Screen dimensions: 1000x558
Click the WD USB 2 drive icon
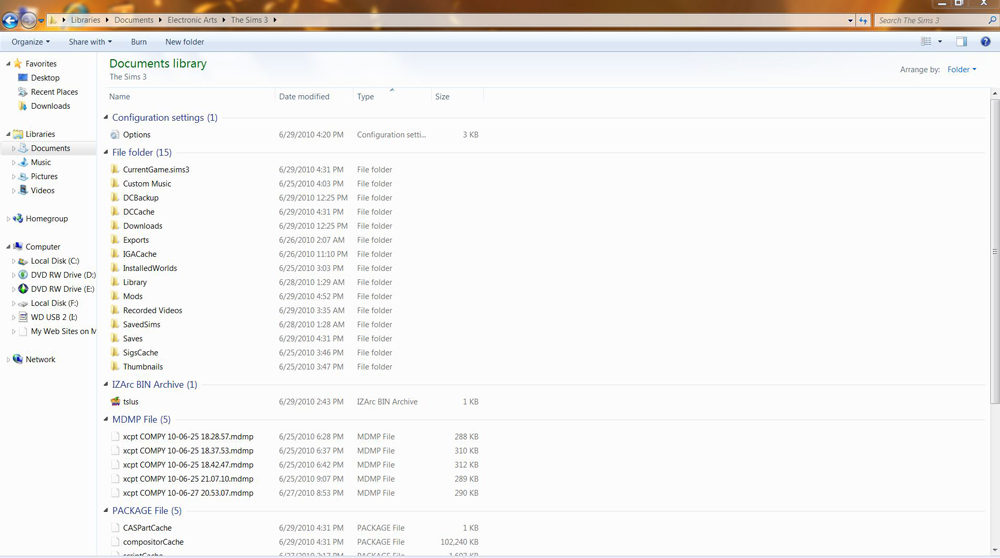23,317
